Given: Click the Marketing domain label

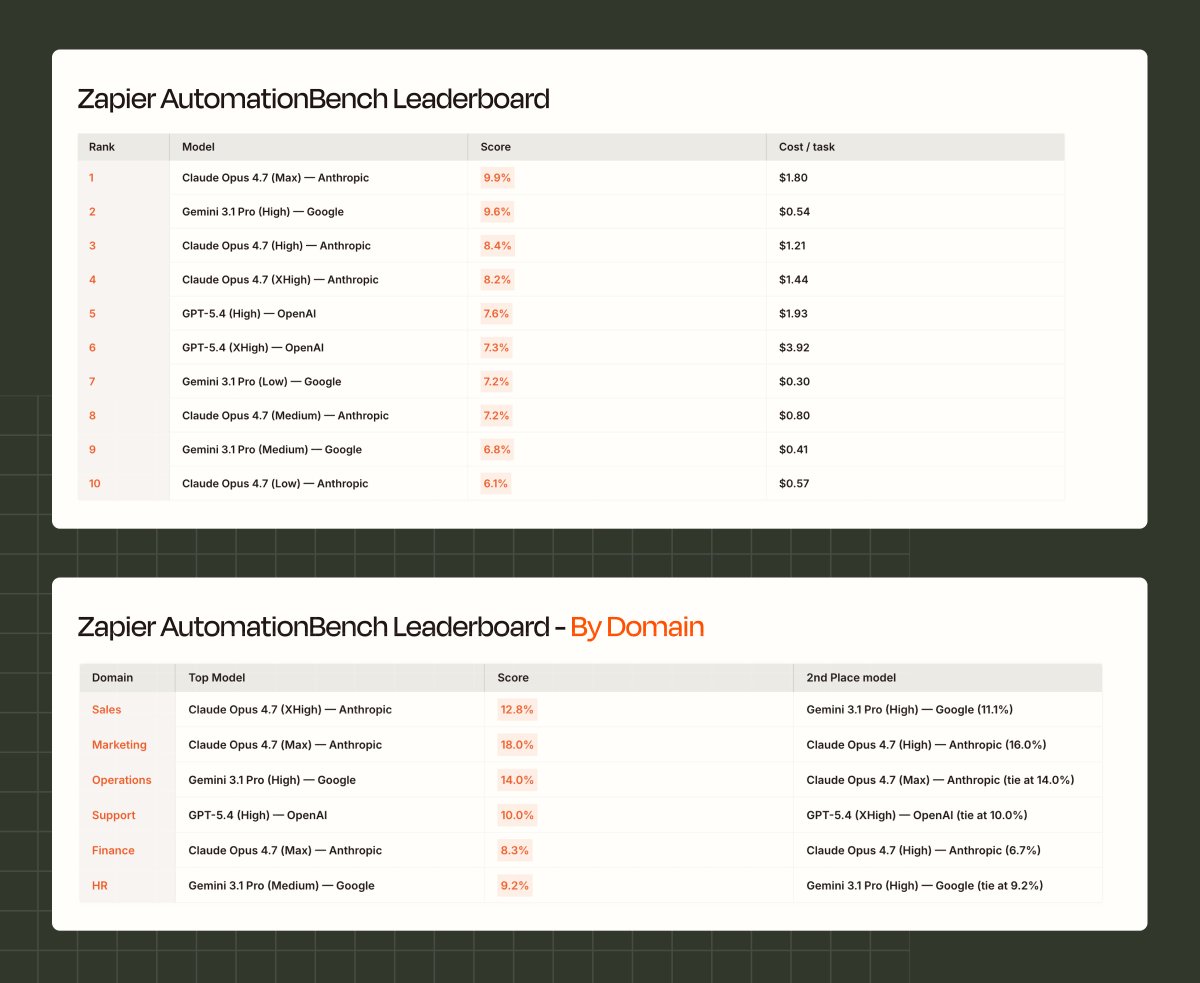Looking at the screenshot, I should pos(119,745).
